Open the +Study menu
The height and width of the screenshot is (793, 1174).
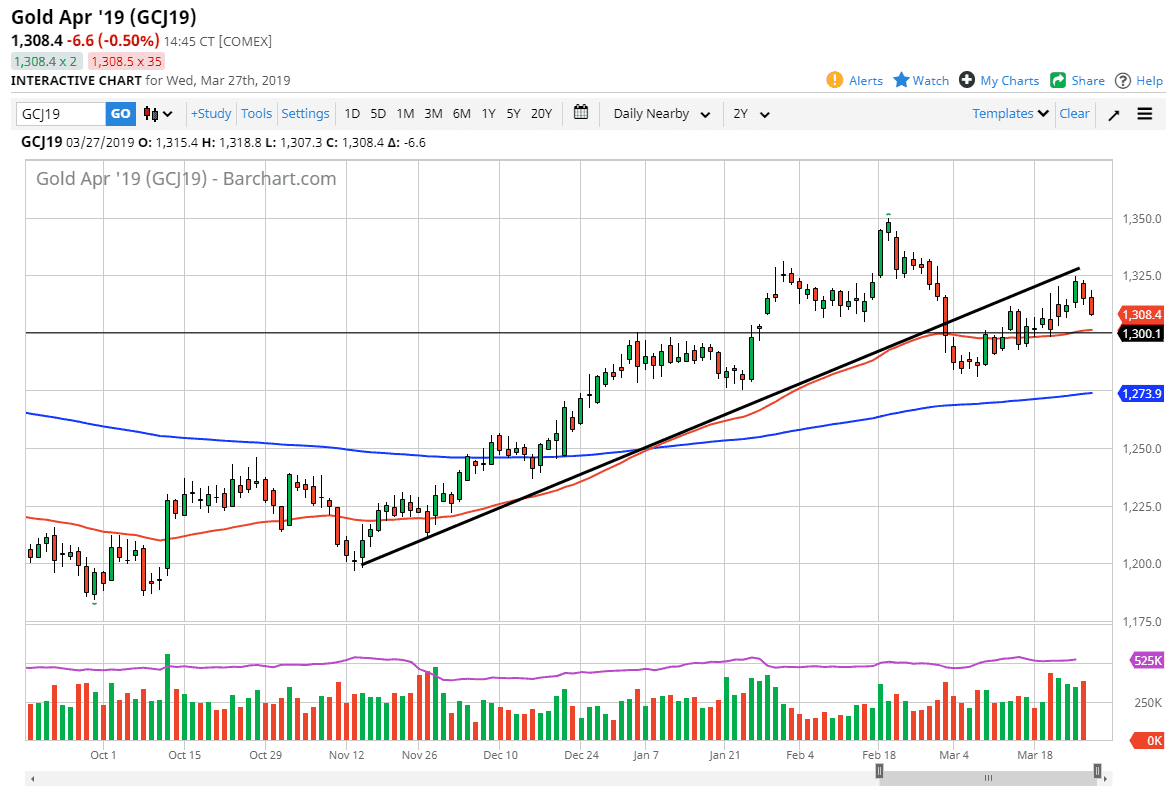(x=211, y=114)
